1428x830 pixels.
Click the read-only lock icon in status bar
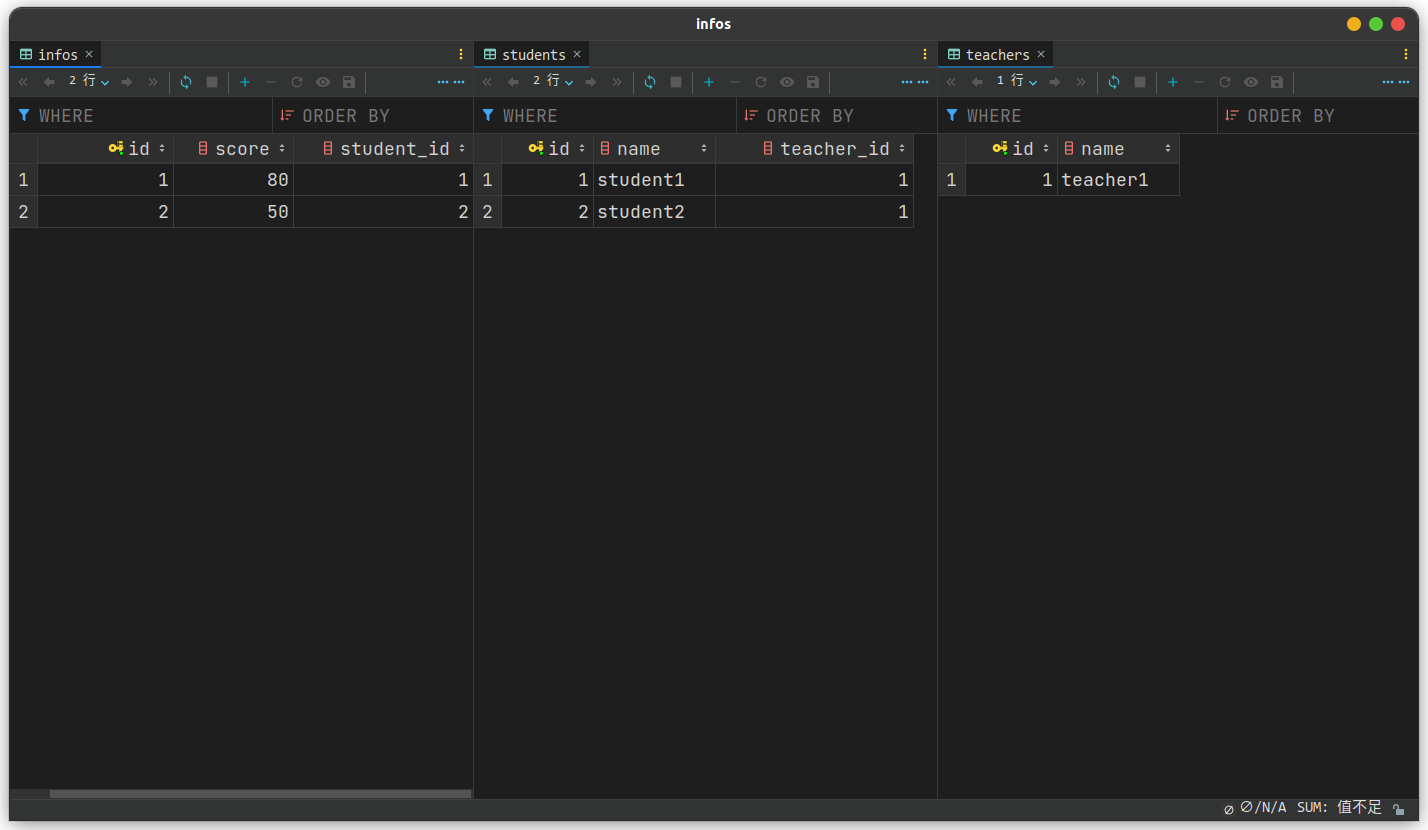[1399, 808]
